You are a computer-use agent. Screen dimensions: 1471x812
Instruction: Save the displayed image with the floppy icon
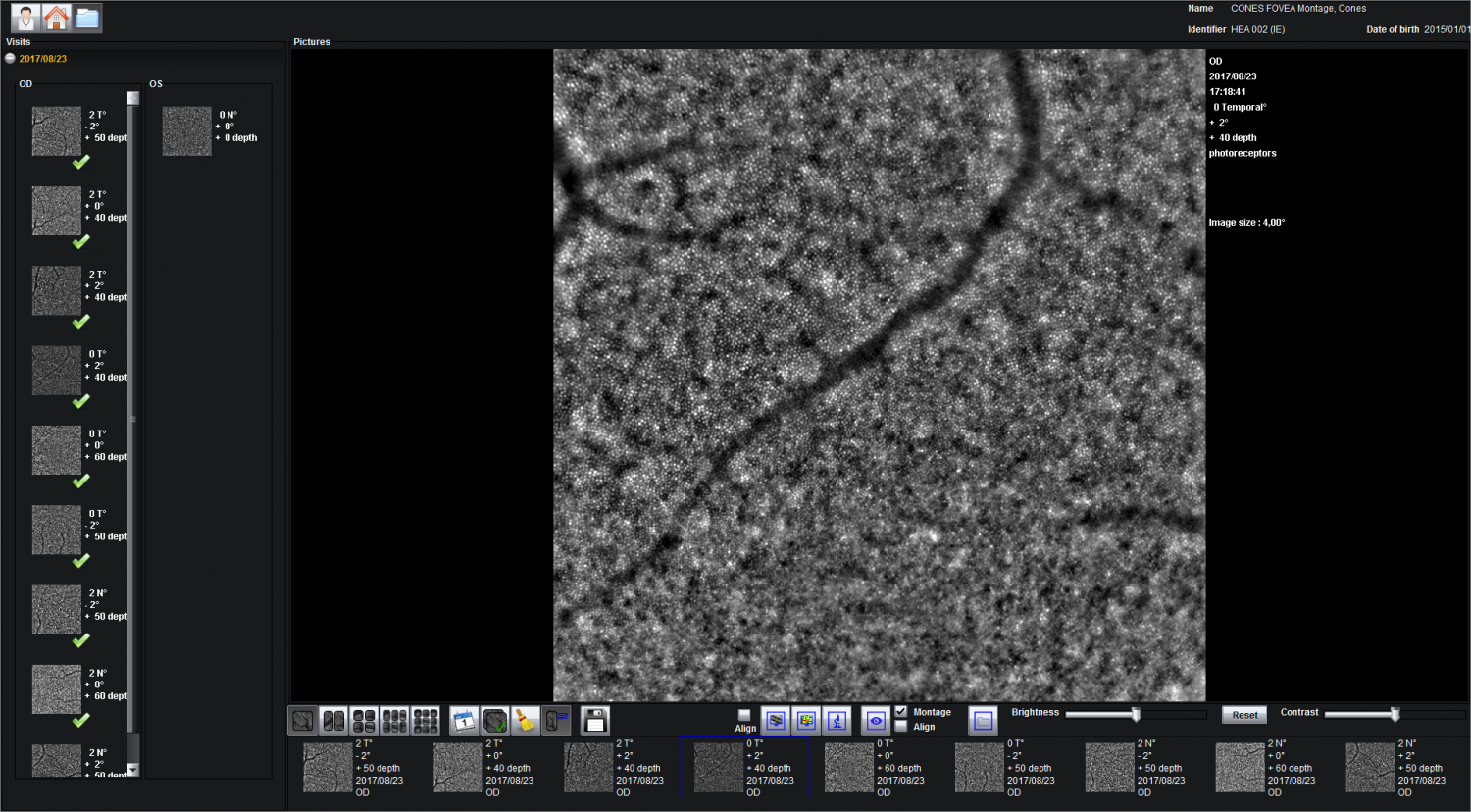point(593,720)
